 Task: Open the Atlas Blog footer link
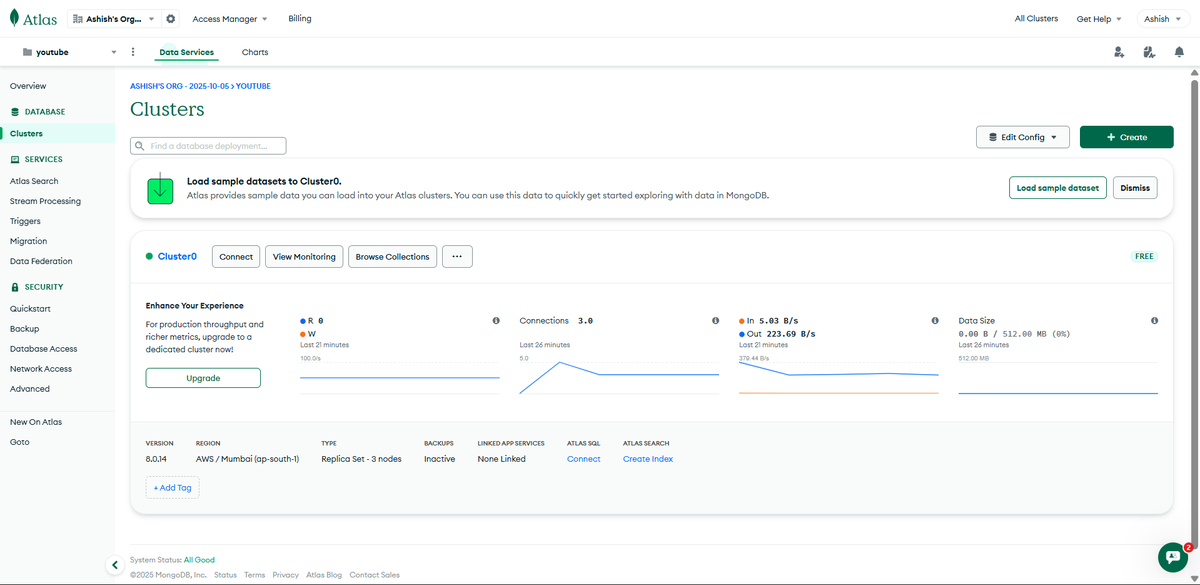pyautogui.click(x=324, y=575)
